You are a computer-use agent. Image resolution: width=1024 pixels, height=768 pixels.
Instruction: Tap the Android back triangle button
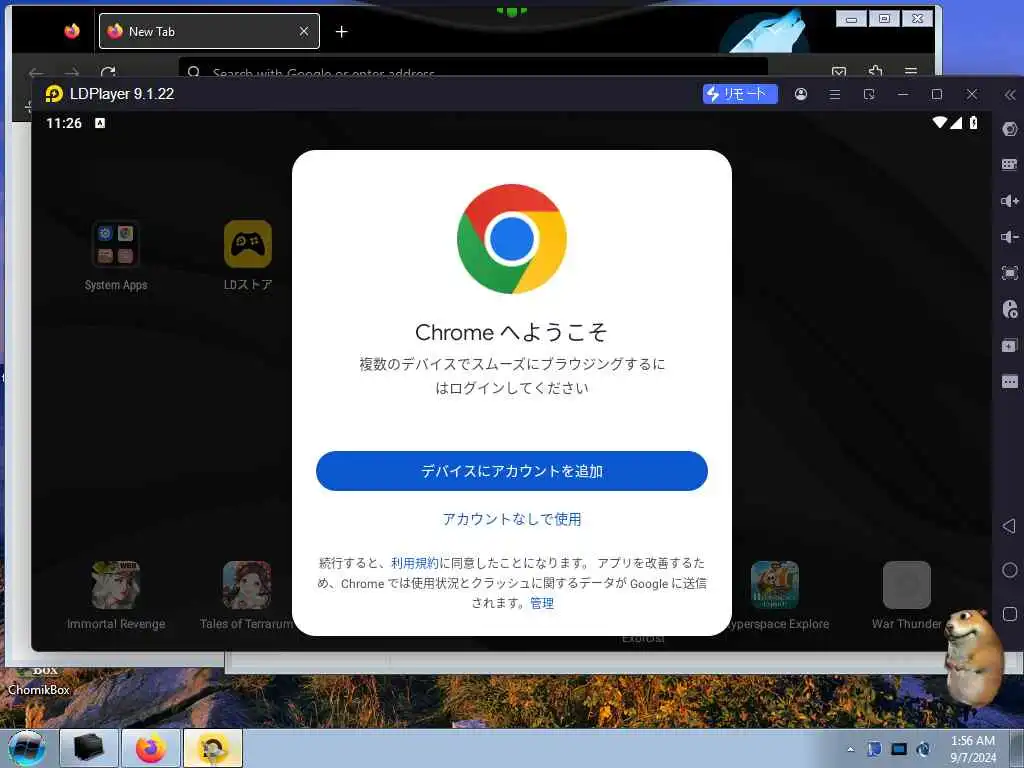pyautogui.click(x=1009, y=526)
